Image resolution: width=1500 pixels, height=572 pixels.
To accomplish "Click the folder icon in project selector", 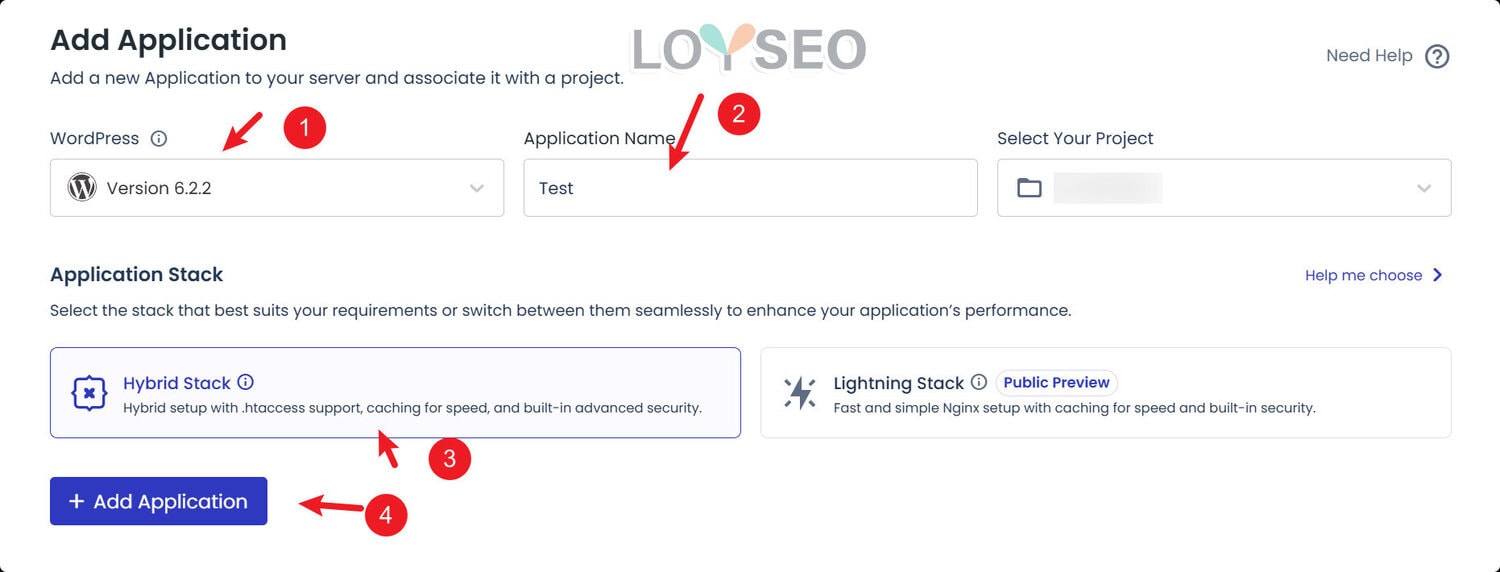I will point(1029,188).
